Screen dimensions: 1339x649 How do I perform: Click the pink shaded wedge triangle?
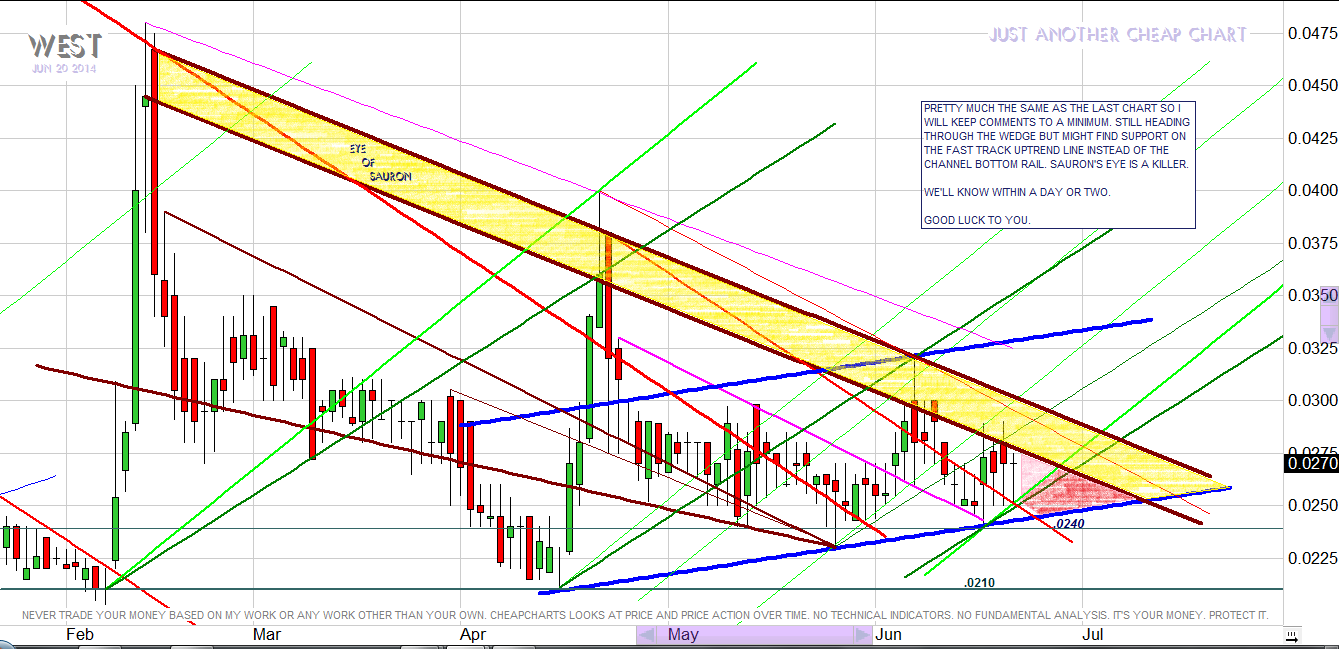click(1075, 489)
